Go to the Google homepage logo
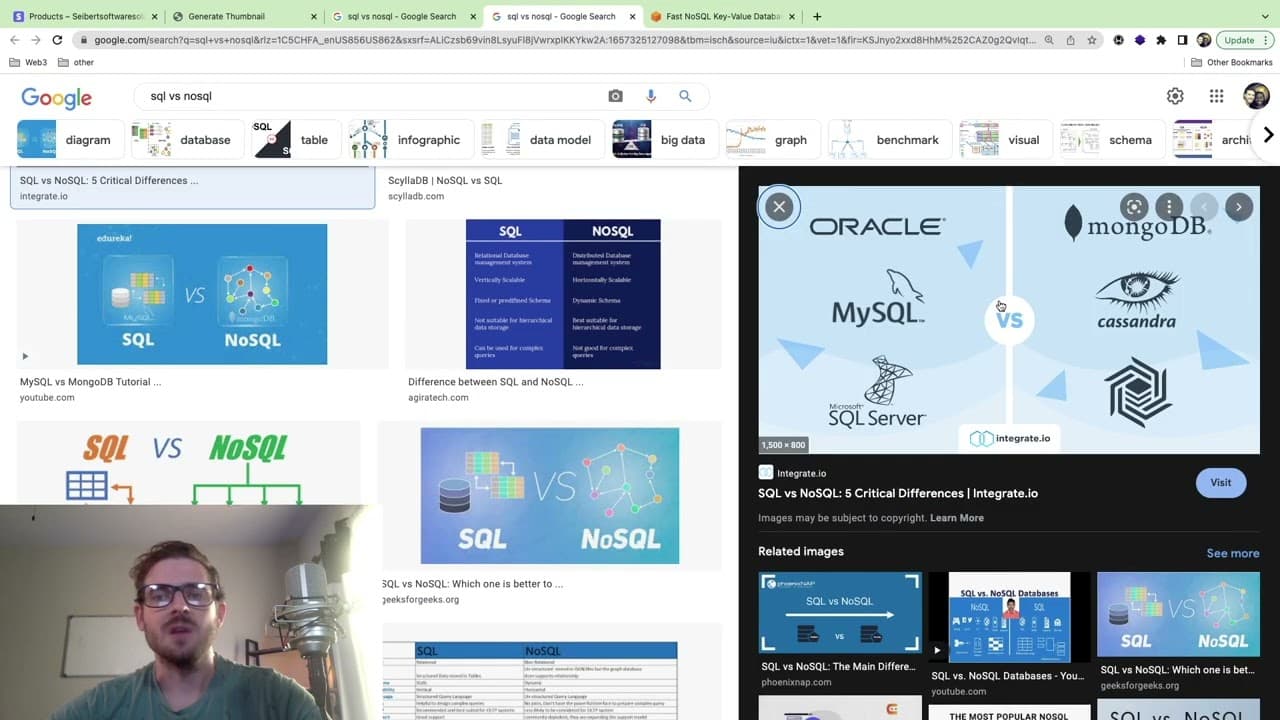The width and height of the screenshot is (1280, 720). pos(57,97)
